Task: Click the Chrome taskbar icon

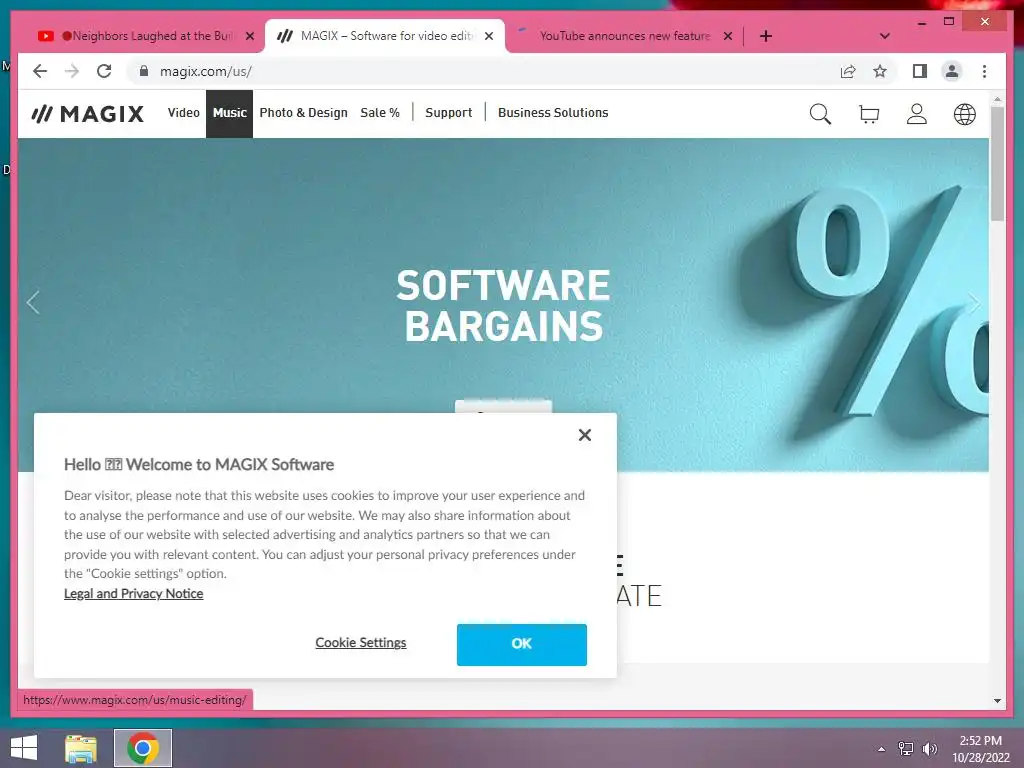Action: pos(143,748)
